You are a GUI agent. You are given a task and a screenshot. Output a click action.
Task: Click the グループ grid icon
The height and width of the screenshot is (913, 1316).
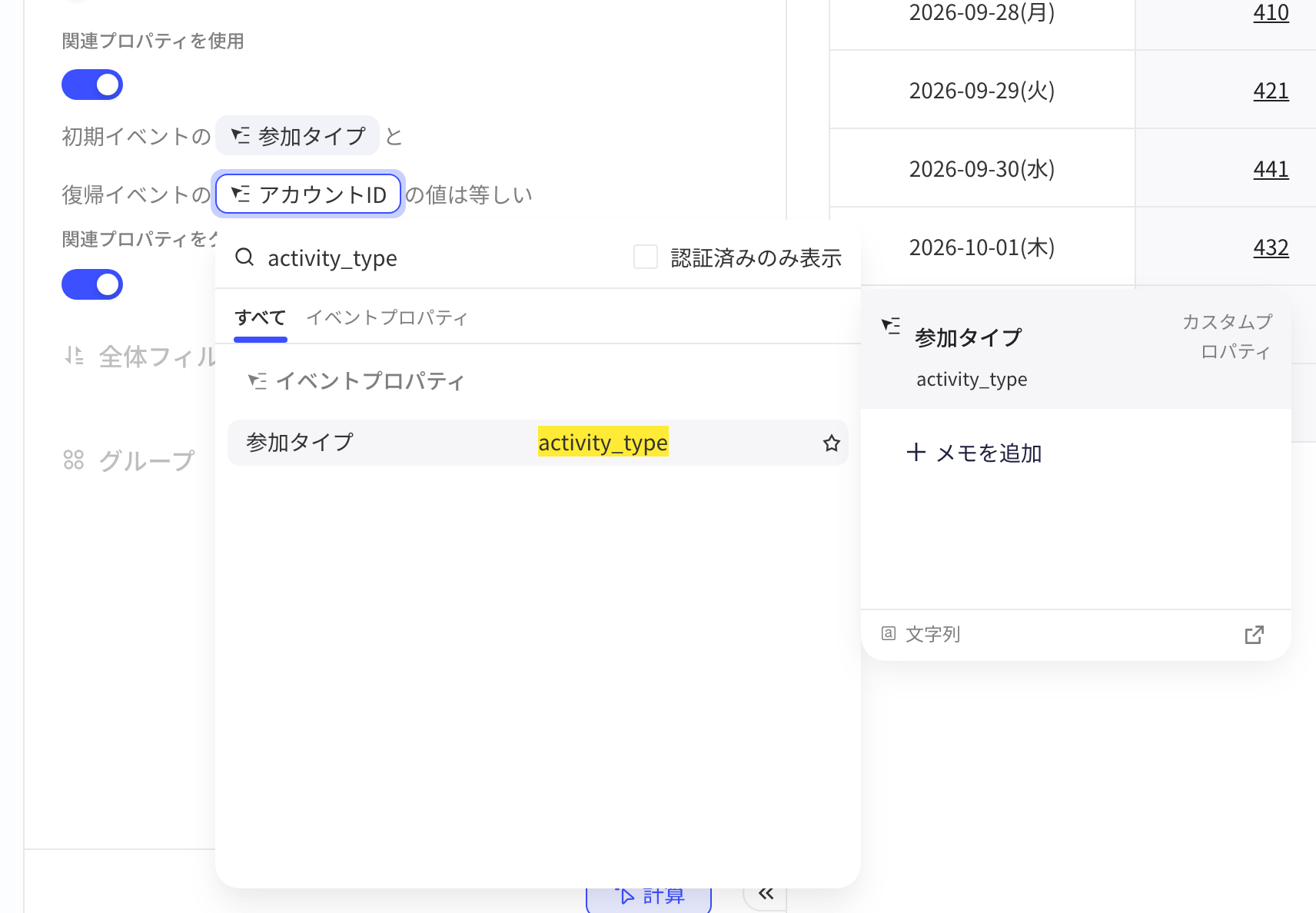pyautogui.click(x=74, y=460)
